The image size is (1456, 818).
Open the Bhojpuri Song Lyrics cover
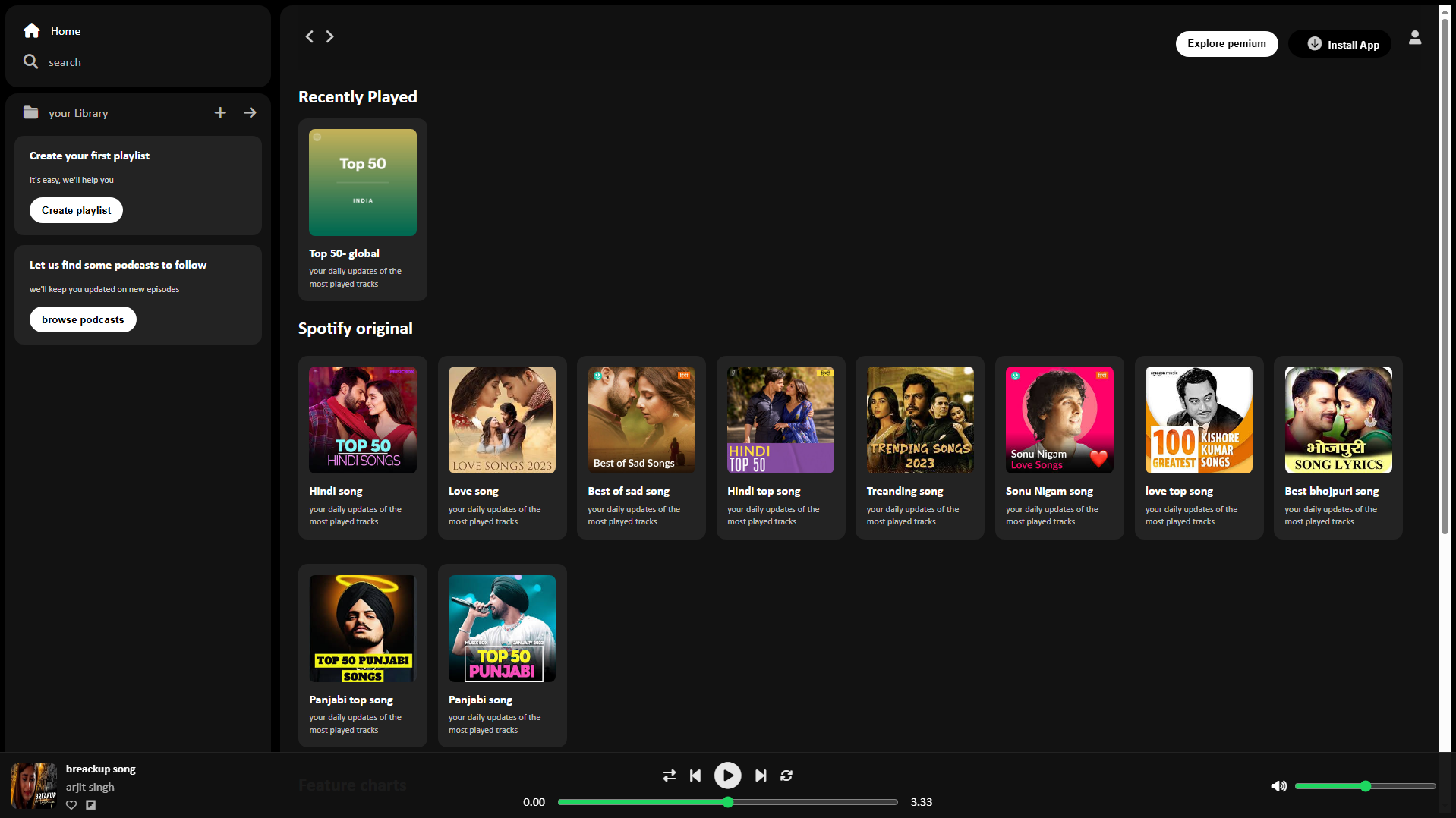pyautogui.click(x=1338, y=420)
